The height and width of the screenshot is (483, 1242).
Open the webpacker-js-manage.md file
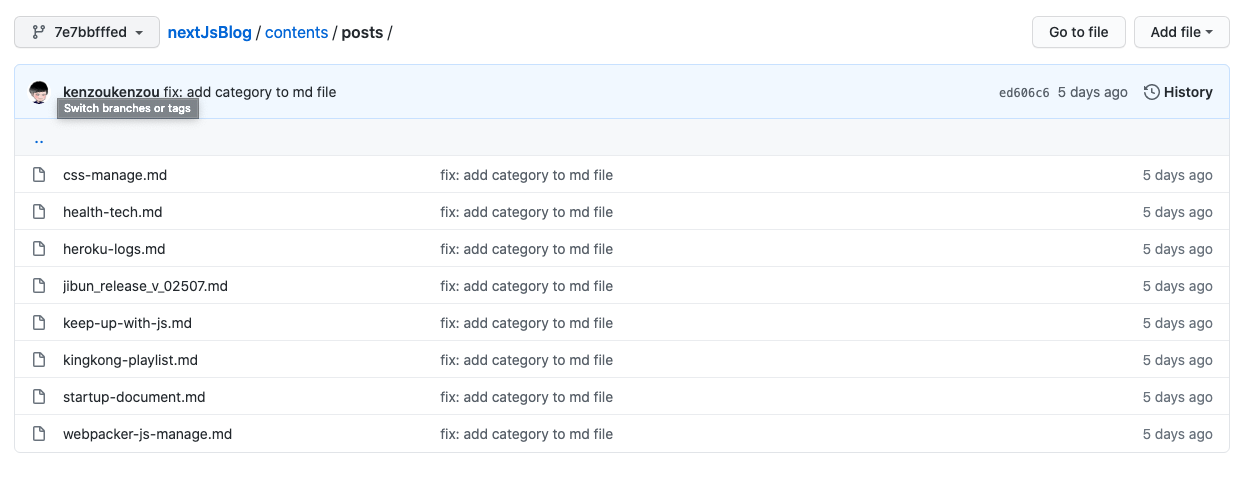[x=147, y=434]
